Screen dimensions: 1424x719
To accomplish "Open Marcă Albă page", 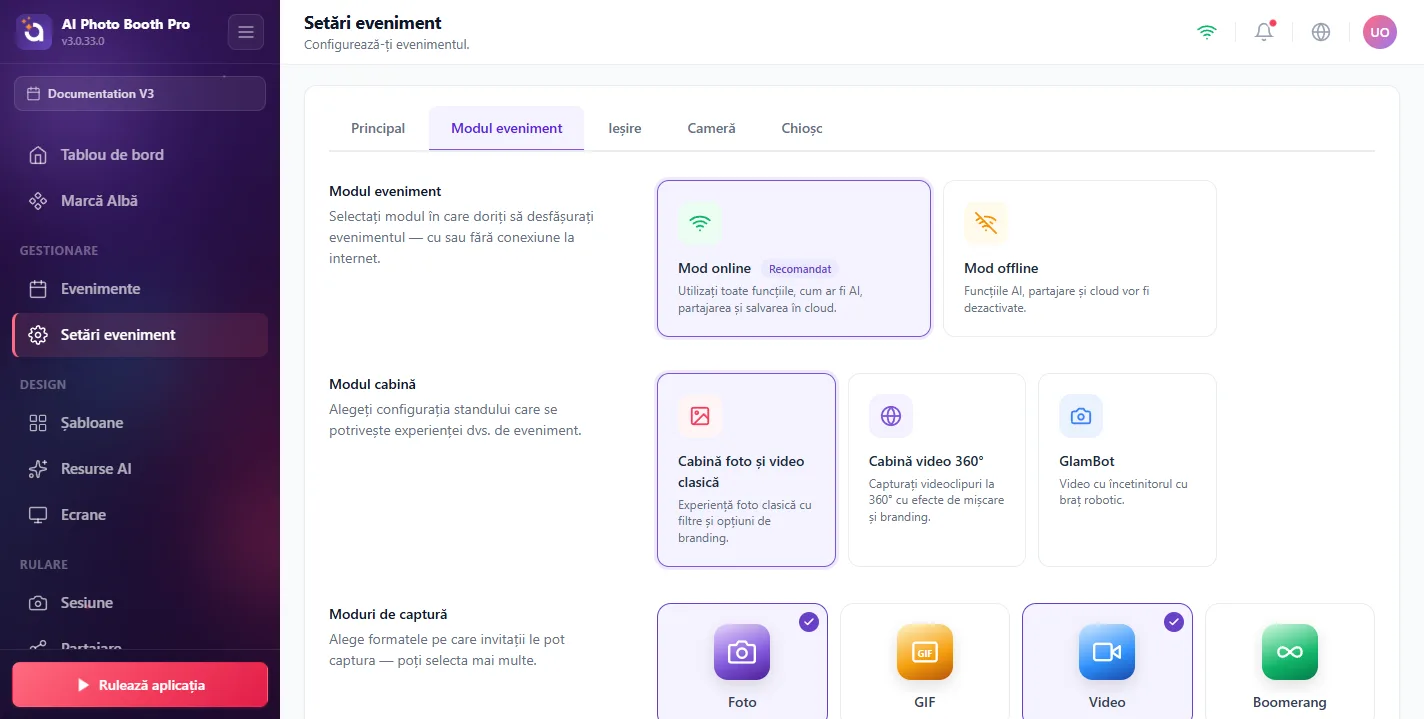I will (140, 201).
